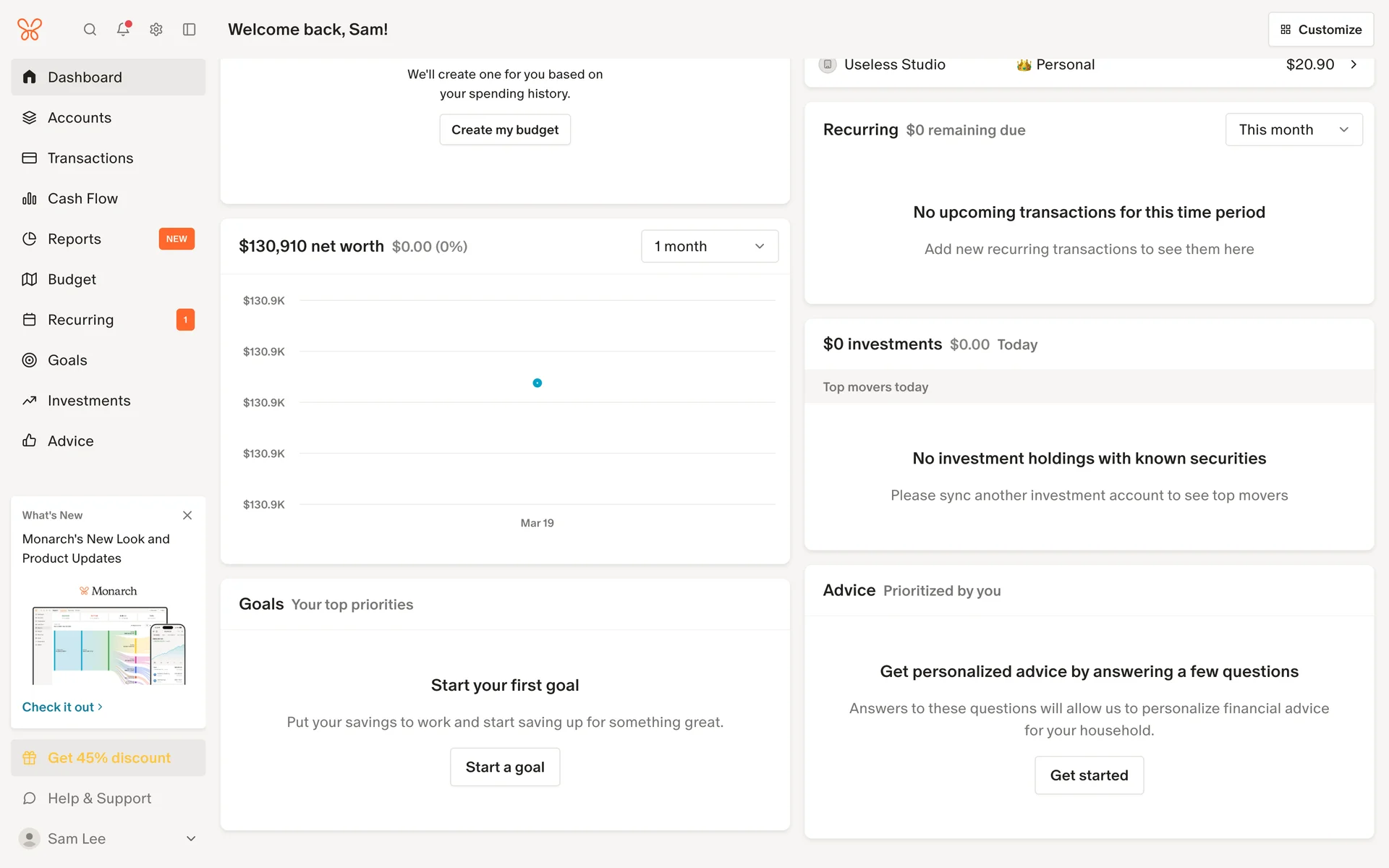The image size is (1389, 868).
Task: Go to Cash Flow page
Action: [x=82, y=198]
